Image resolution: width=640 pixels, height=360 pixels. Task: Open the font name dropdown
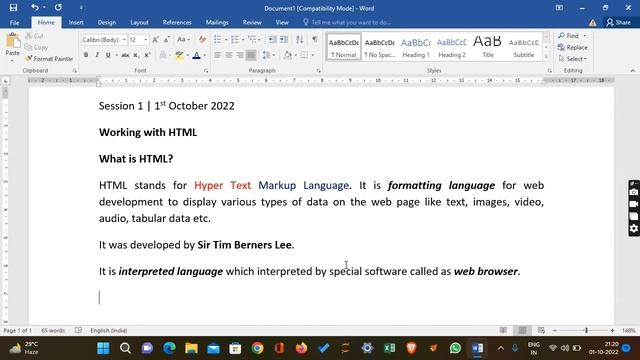click(124, 40)
